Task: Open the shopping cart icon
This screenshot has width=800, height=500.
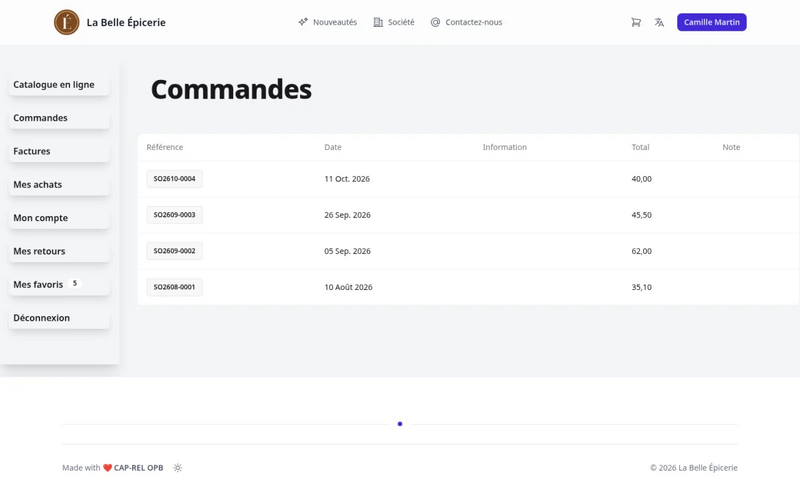Action: pyautogui.click(x=636, y=22)
